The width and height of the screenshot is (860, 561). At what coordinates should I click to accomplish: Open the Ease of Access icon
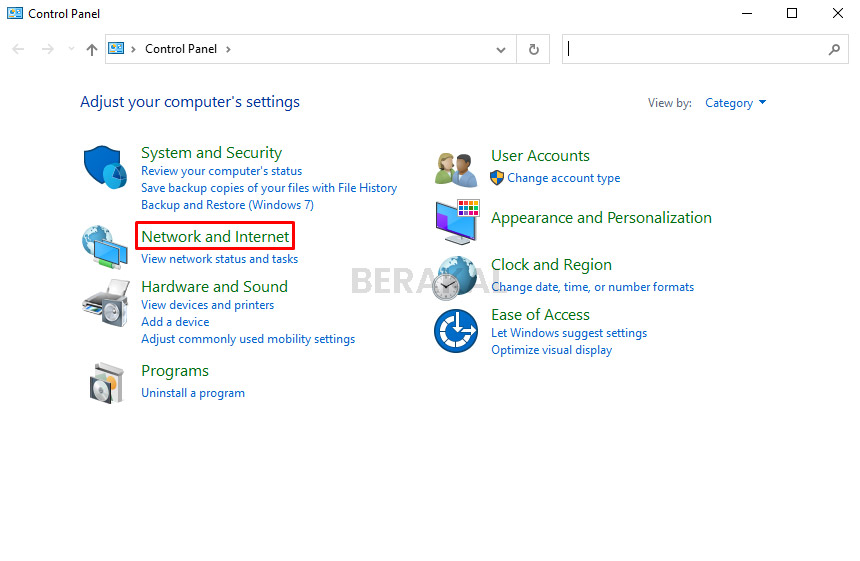tap(456, 331)
